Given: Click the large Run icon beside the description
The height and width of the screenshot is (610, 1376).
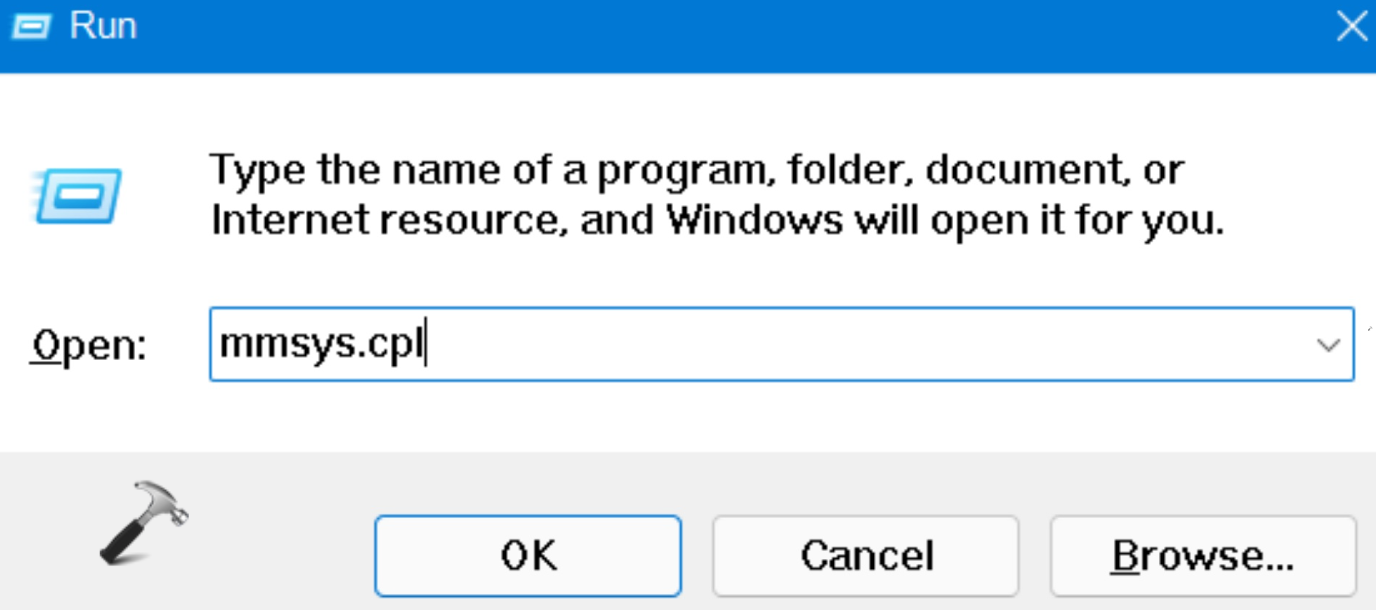Looking at the screenshot, I should [76, 194].
